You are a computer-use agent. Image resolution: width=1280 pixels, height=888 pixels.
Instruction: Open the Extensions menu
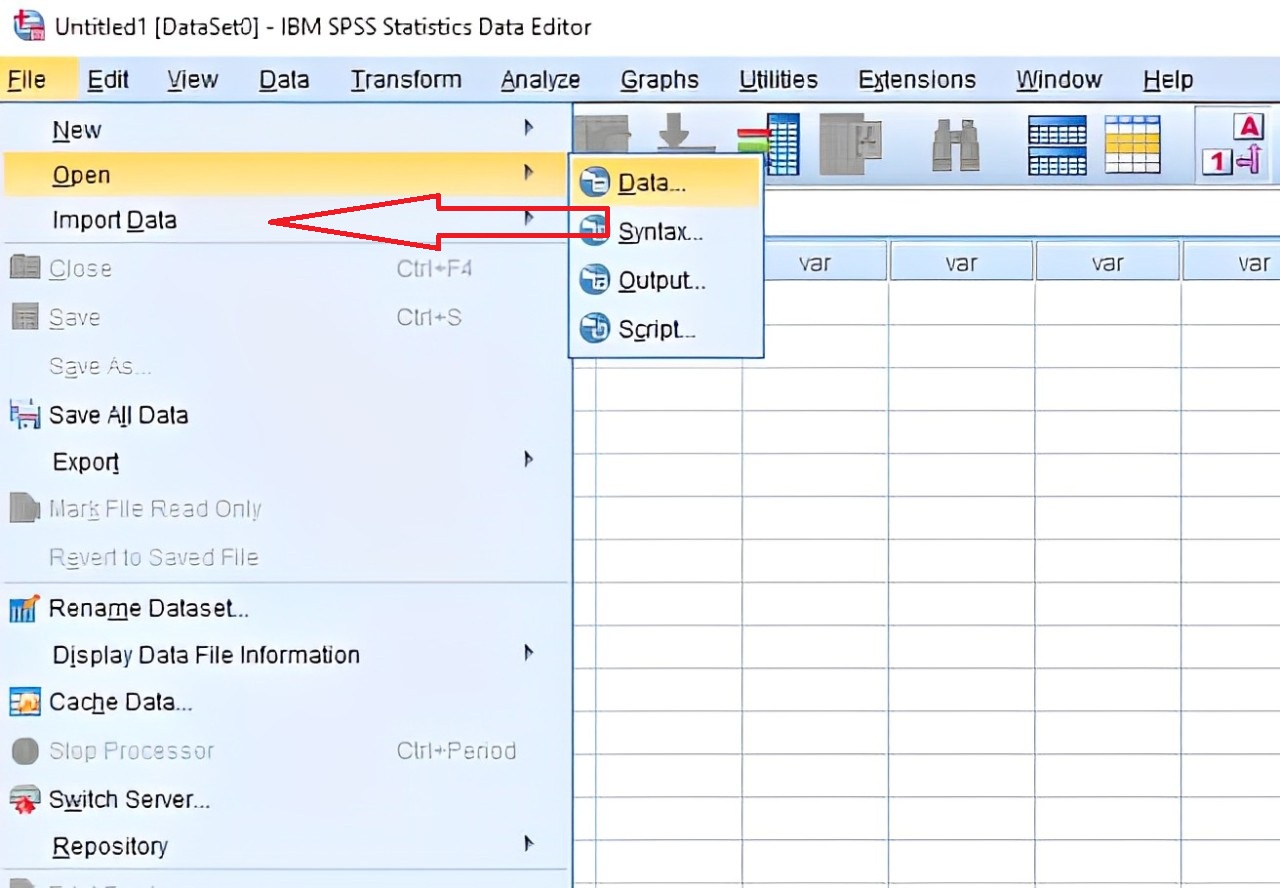(x=917, y=80)
